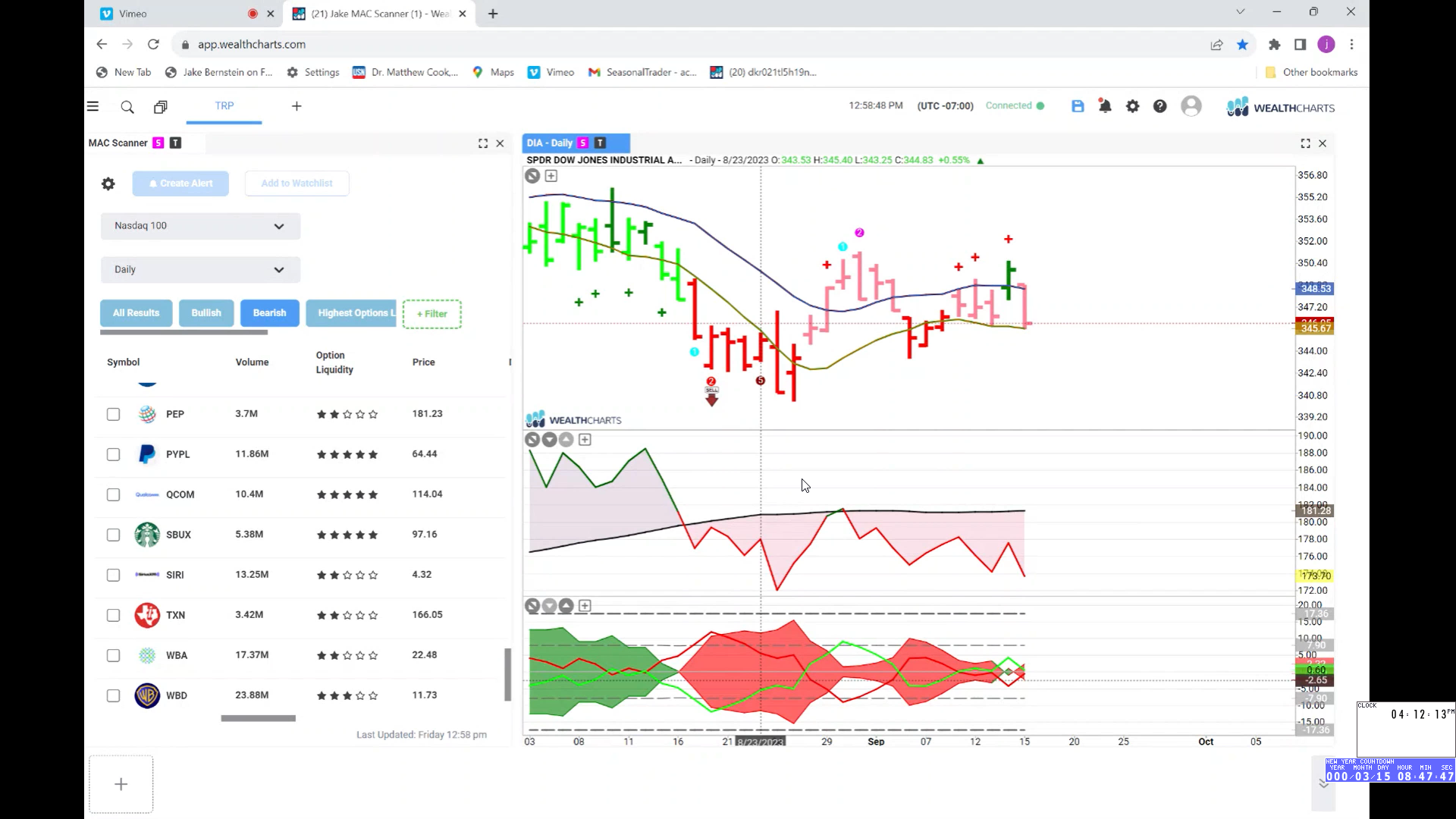Hide indicator on the middle chart pane

coord(532,440)
